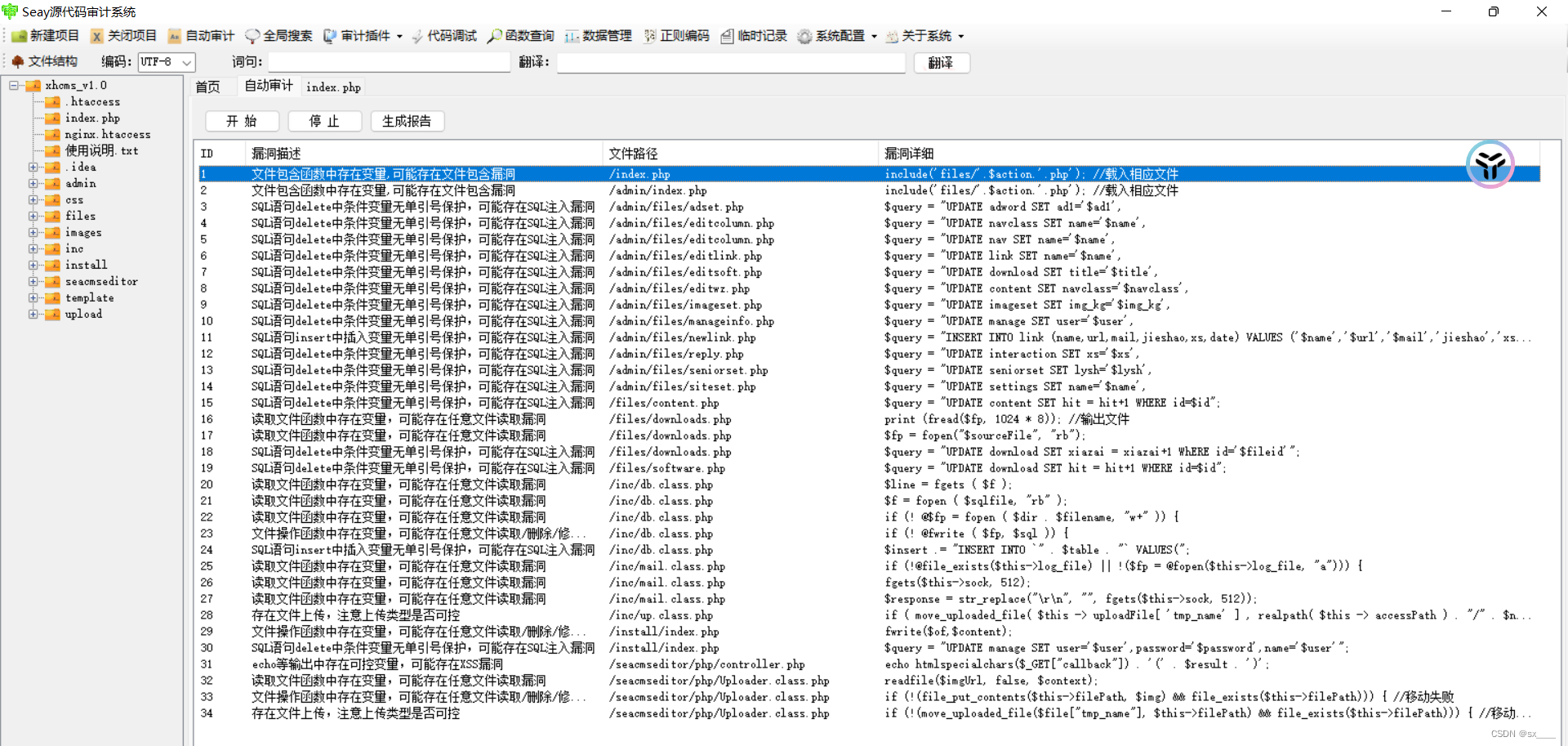This screenshot has height=746, width=1568.
Task: Open the 系统配置 dropdown menu
Action: click(x=837, y=36)
